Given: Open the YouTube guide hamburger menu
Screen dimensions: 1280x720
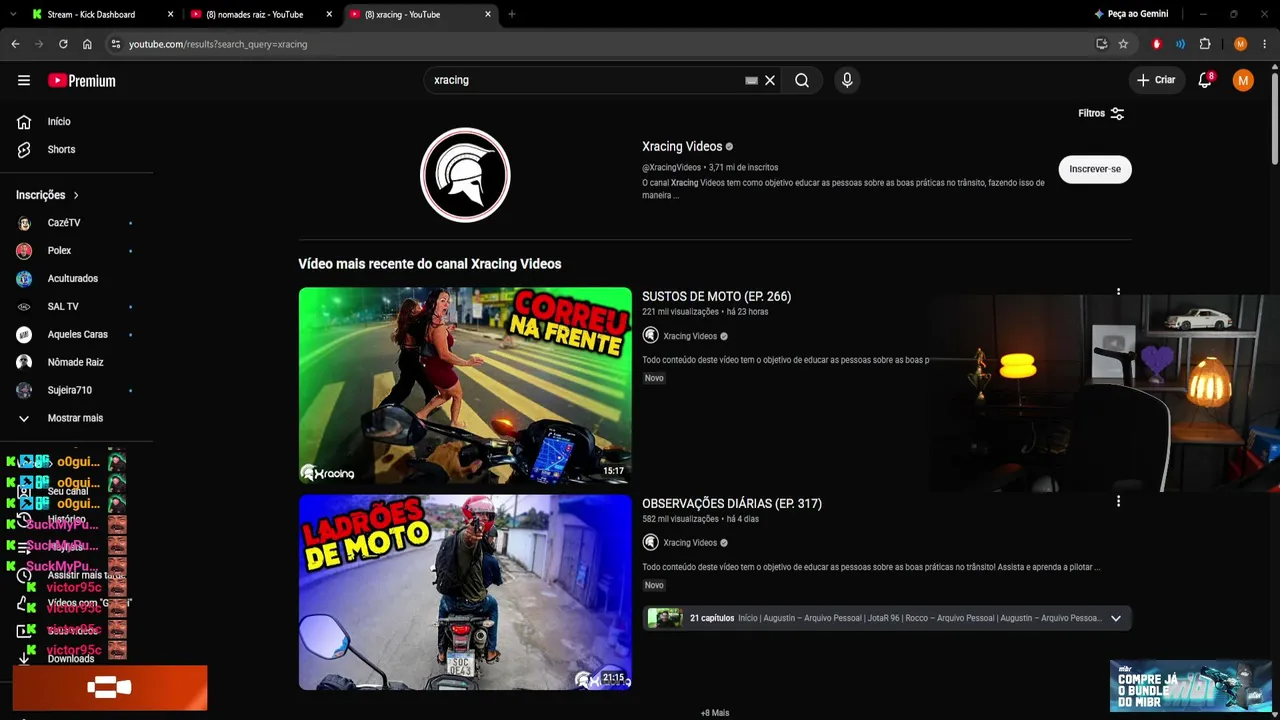Looking at the screenshot, I should tap(24, 81).
